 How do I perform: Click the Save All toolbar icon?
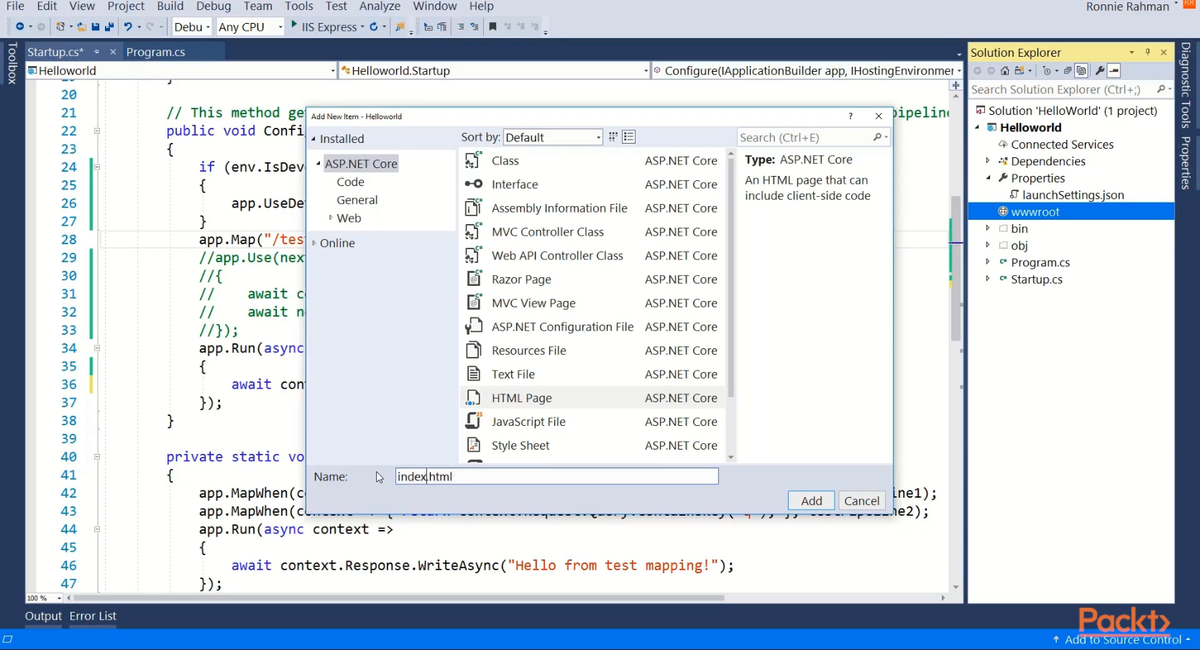coord(108,27)
